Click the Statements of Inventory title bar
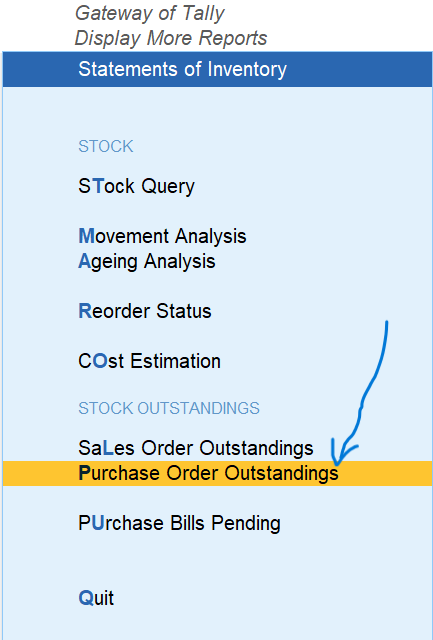The width and height of the screenshot is (433, 640). click(217, 69)
